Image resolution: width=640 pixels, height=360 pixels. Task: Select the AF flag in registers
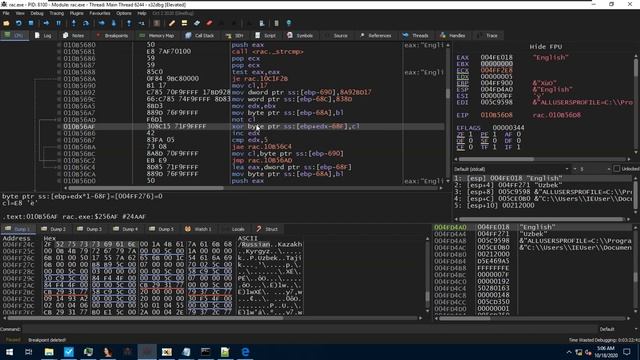509,134
